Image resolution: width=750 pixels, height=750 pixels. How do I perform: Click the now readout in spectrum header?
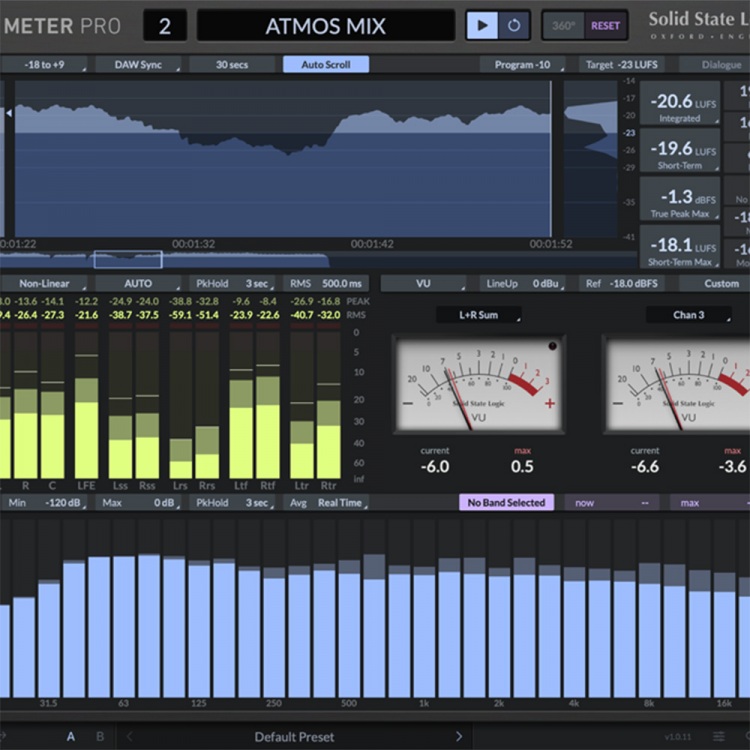coord(612,503)
